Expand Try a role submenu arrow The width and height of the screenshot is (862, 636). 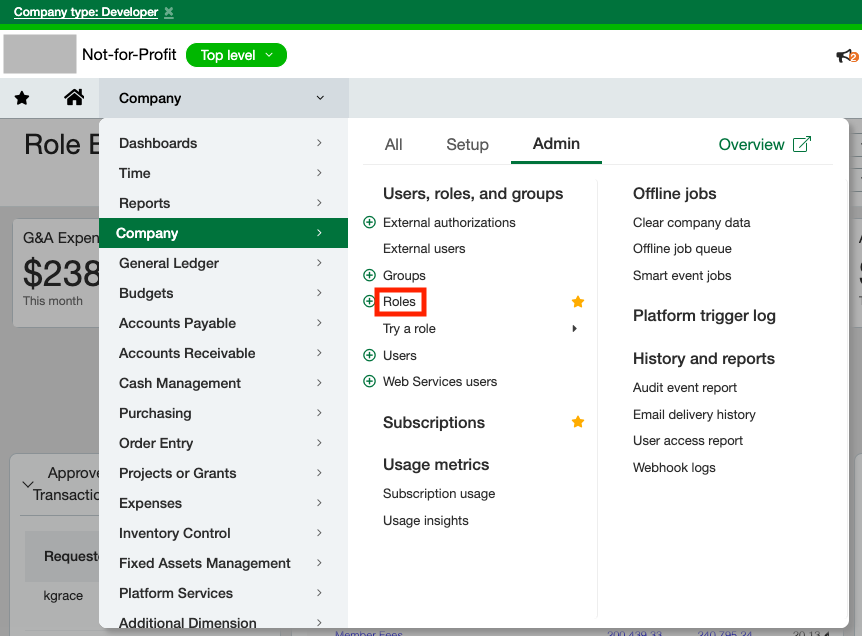[x=574, y=329]
